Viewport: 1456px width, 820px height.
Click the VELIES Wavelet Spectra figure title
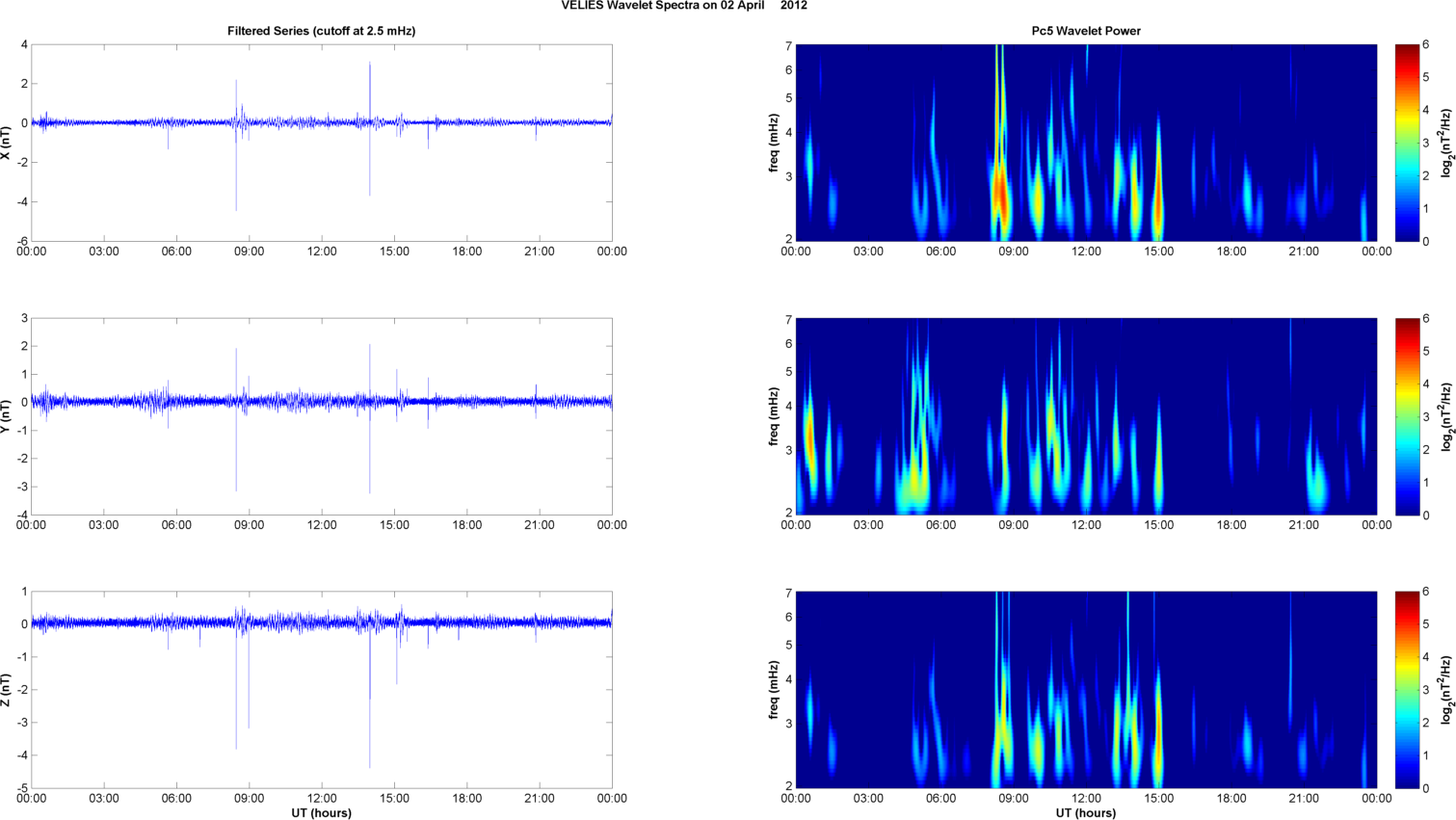684,6
